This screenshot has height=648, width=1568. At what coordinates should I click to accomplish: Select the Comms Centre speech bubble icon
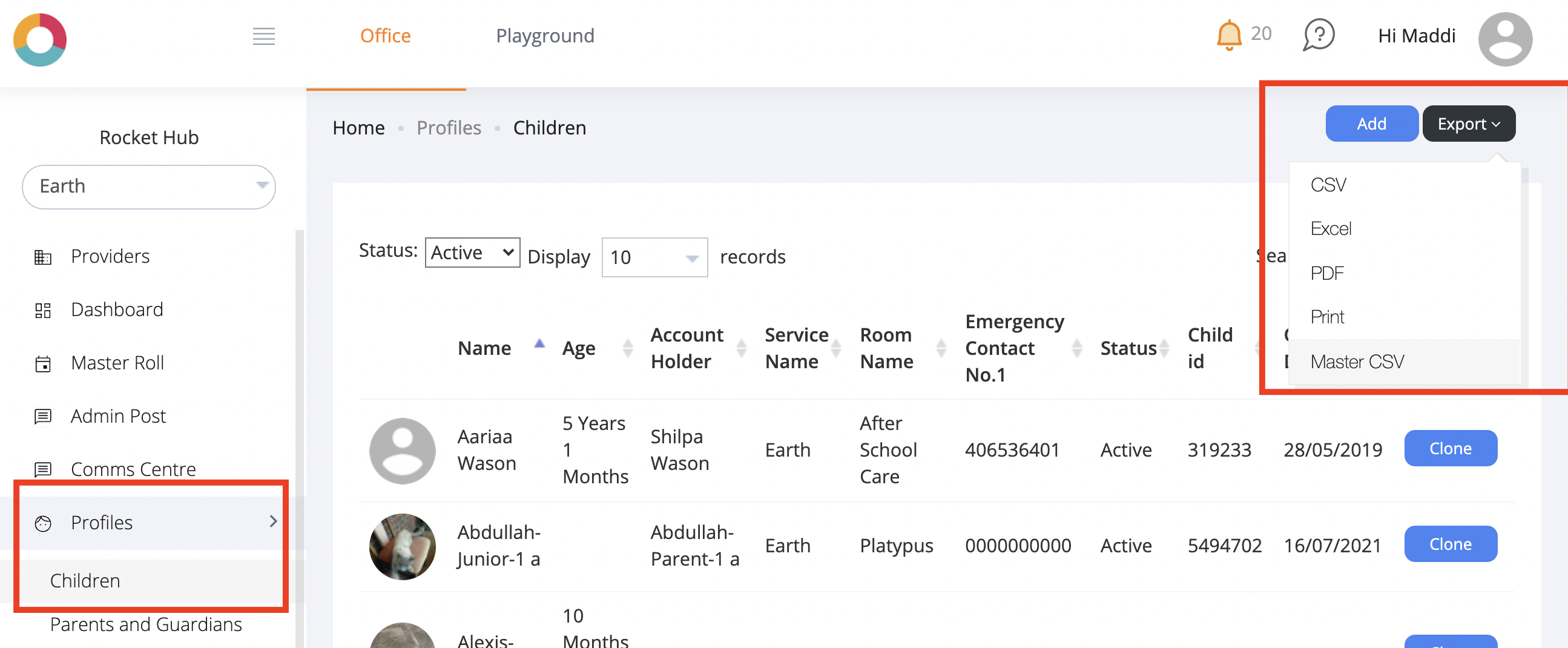tap(42, 469)
